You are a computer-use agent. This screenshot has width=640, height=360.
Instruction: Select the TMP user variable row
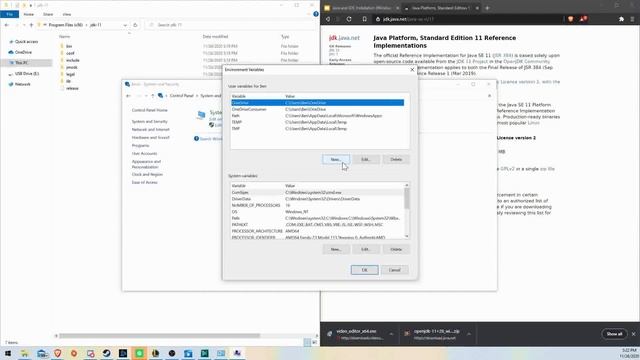coord(318,129)
